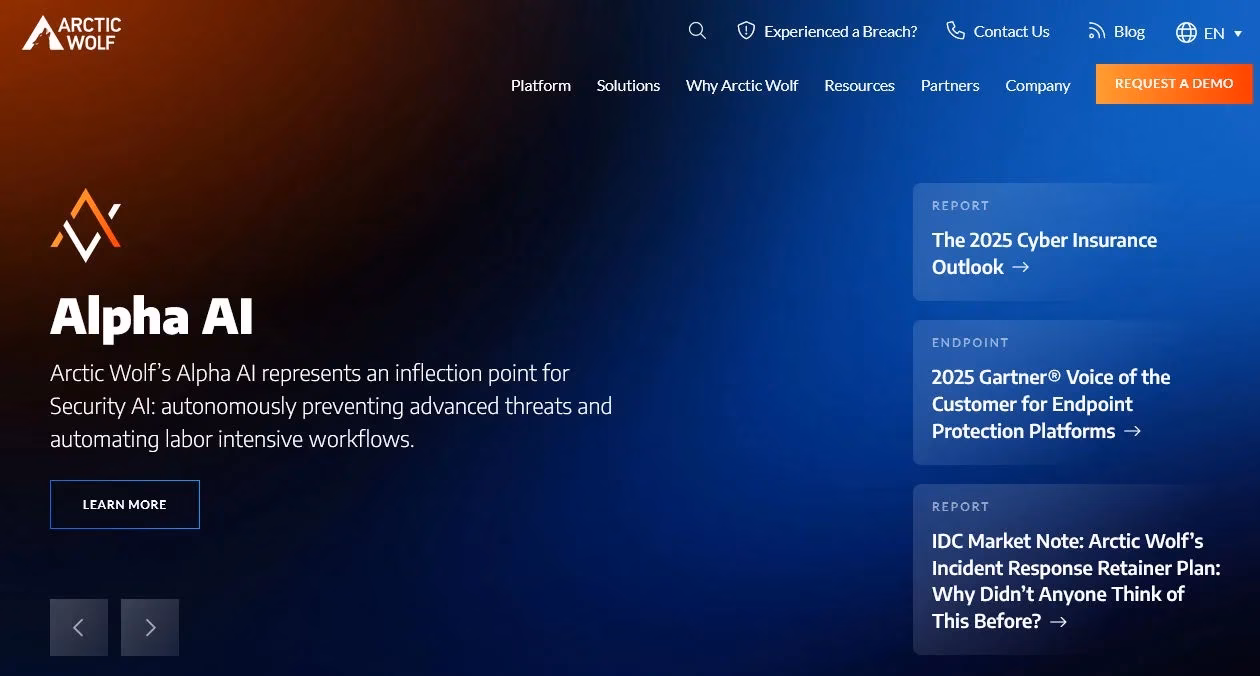The width and height of the screenshot is (1260, 676).
Task: Open the Resources menu
Action: point(859,85)
